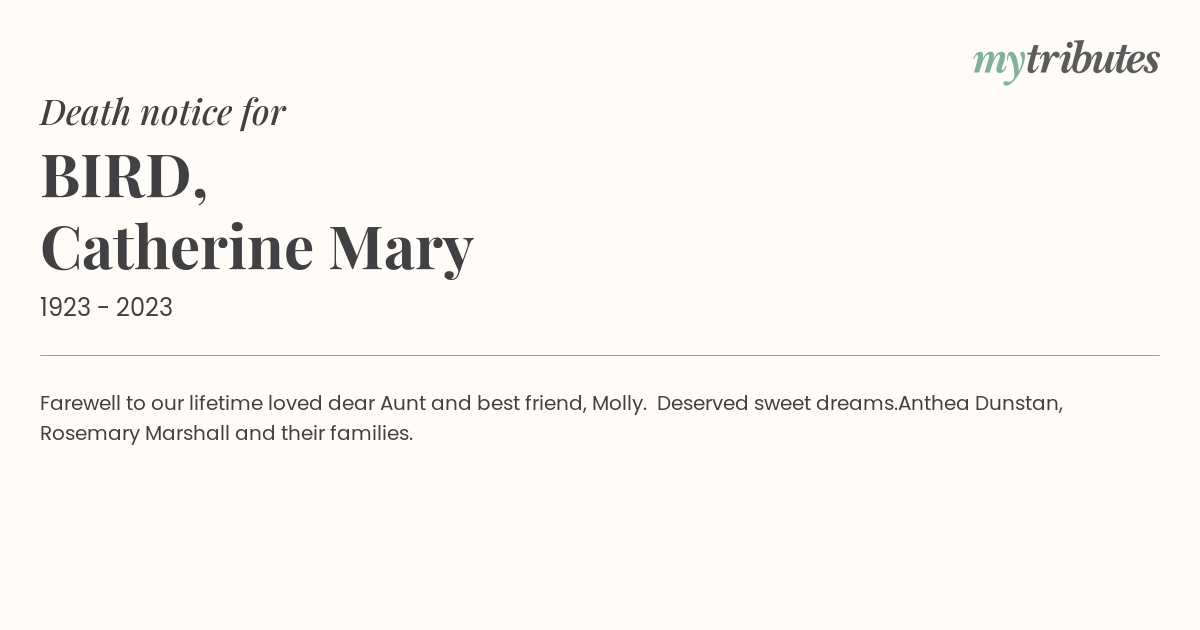Select the name "Anthea Dunstan"

coord(977,403)
